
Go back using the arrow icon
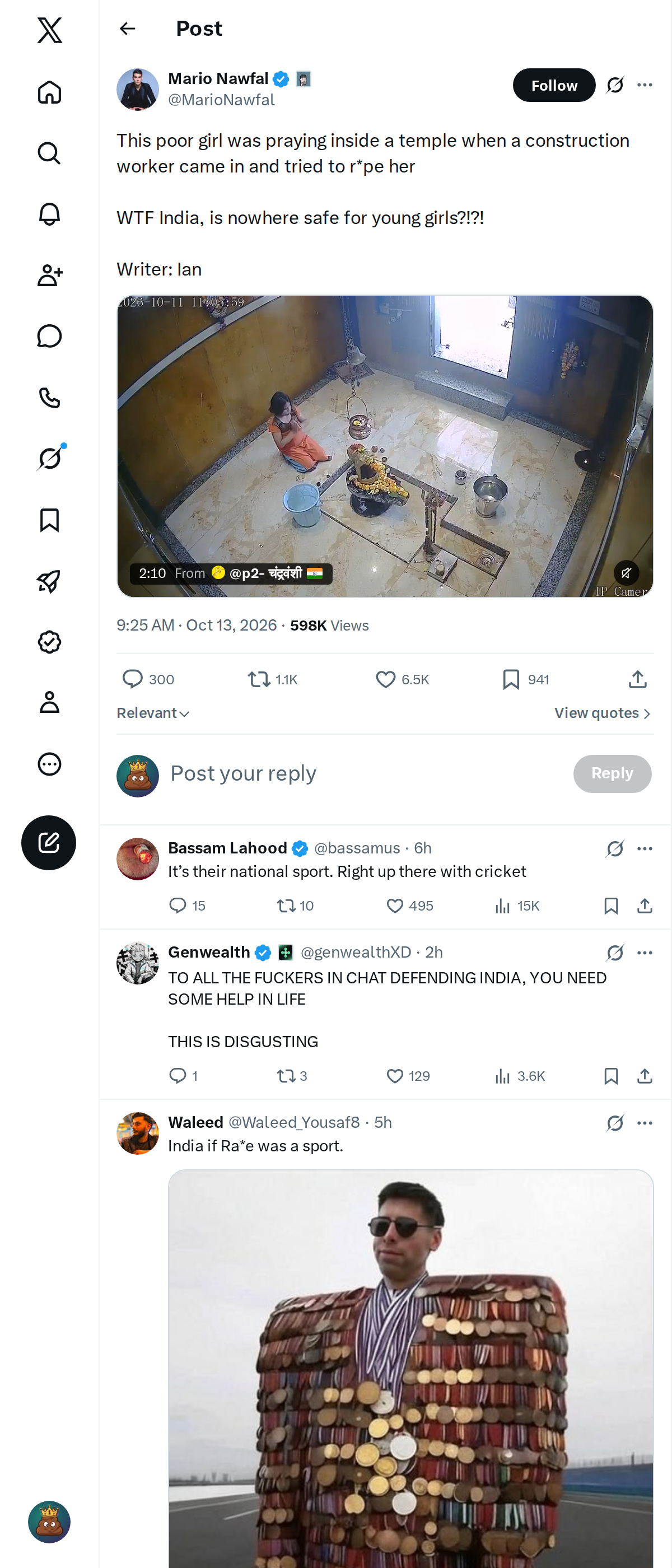click(127, 29)
